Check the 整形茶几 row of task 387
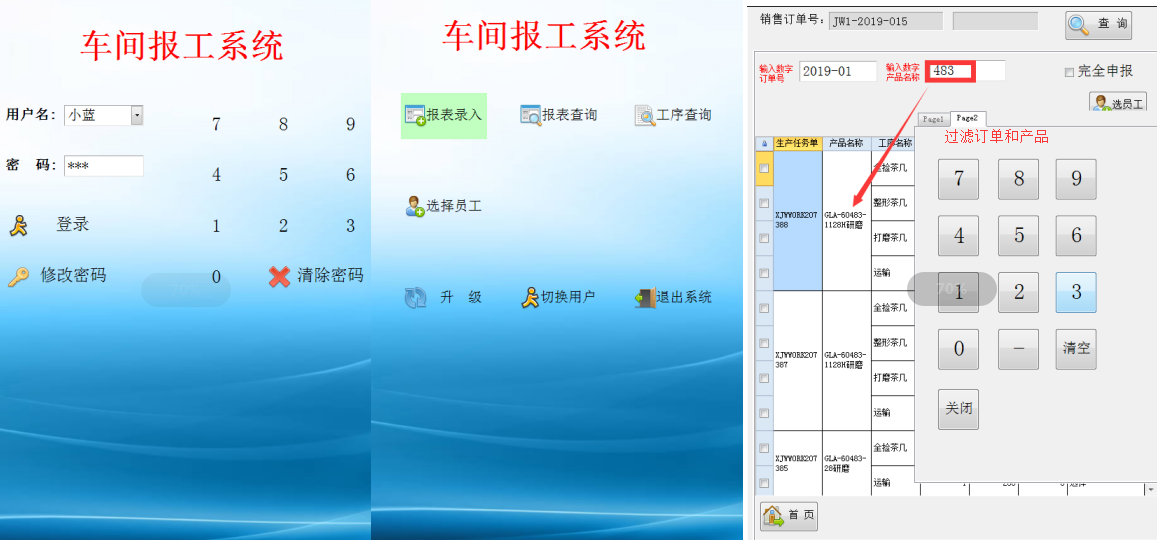Viewport: 1157px width, 540px height. (764, 343)
